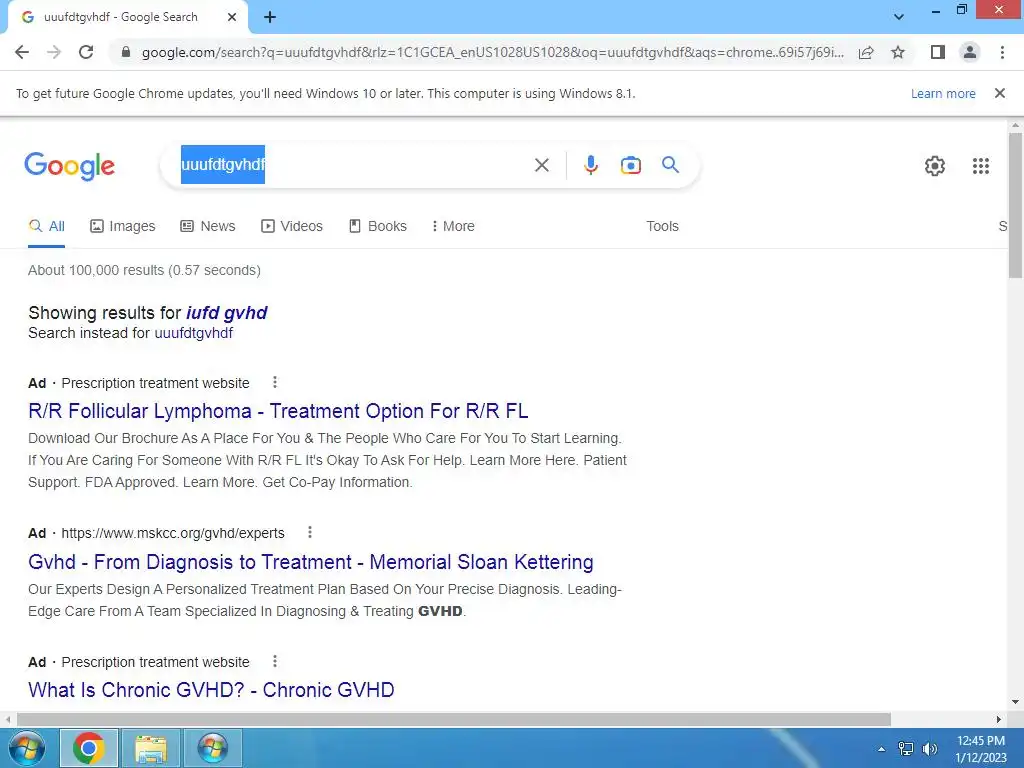Open Google apps grid
This screenshot has width=1024, height=768.
pyautogui.click(x=981, y=166)
